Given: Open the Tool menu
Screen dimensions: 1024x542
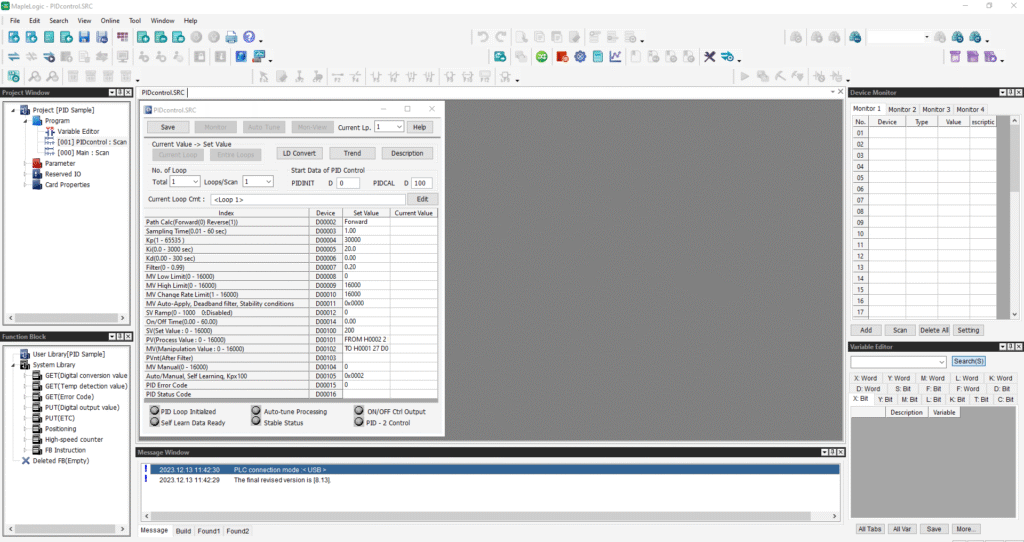Looking at the screenshot, I should pyautogui.click(x=135, y=21).
